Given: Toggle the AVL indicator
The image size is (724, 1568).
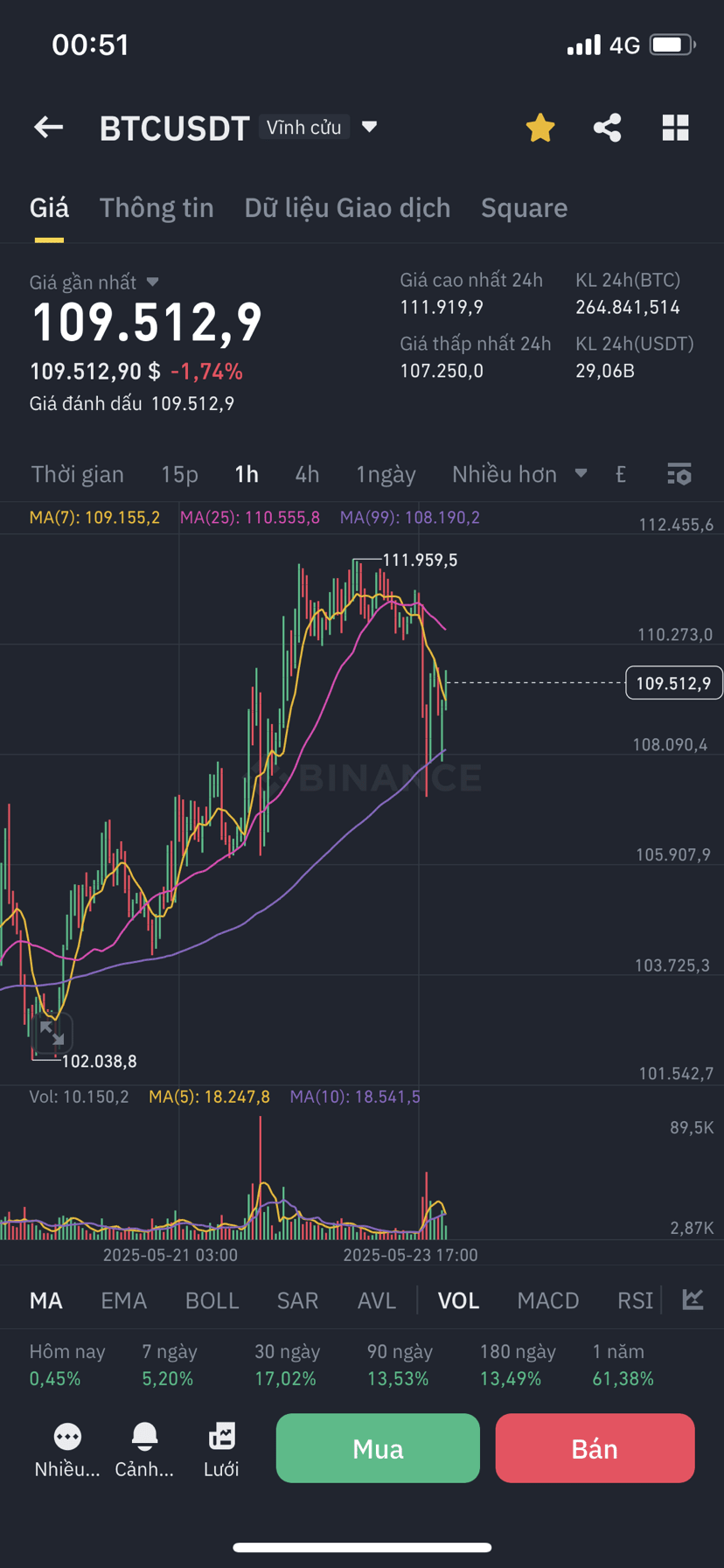Looking at the screenshot, I should tap(377, 1300).
